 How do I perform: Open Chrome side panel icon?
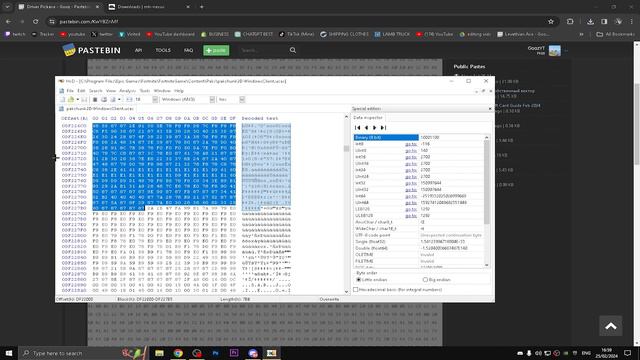coord(604,21)
